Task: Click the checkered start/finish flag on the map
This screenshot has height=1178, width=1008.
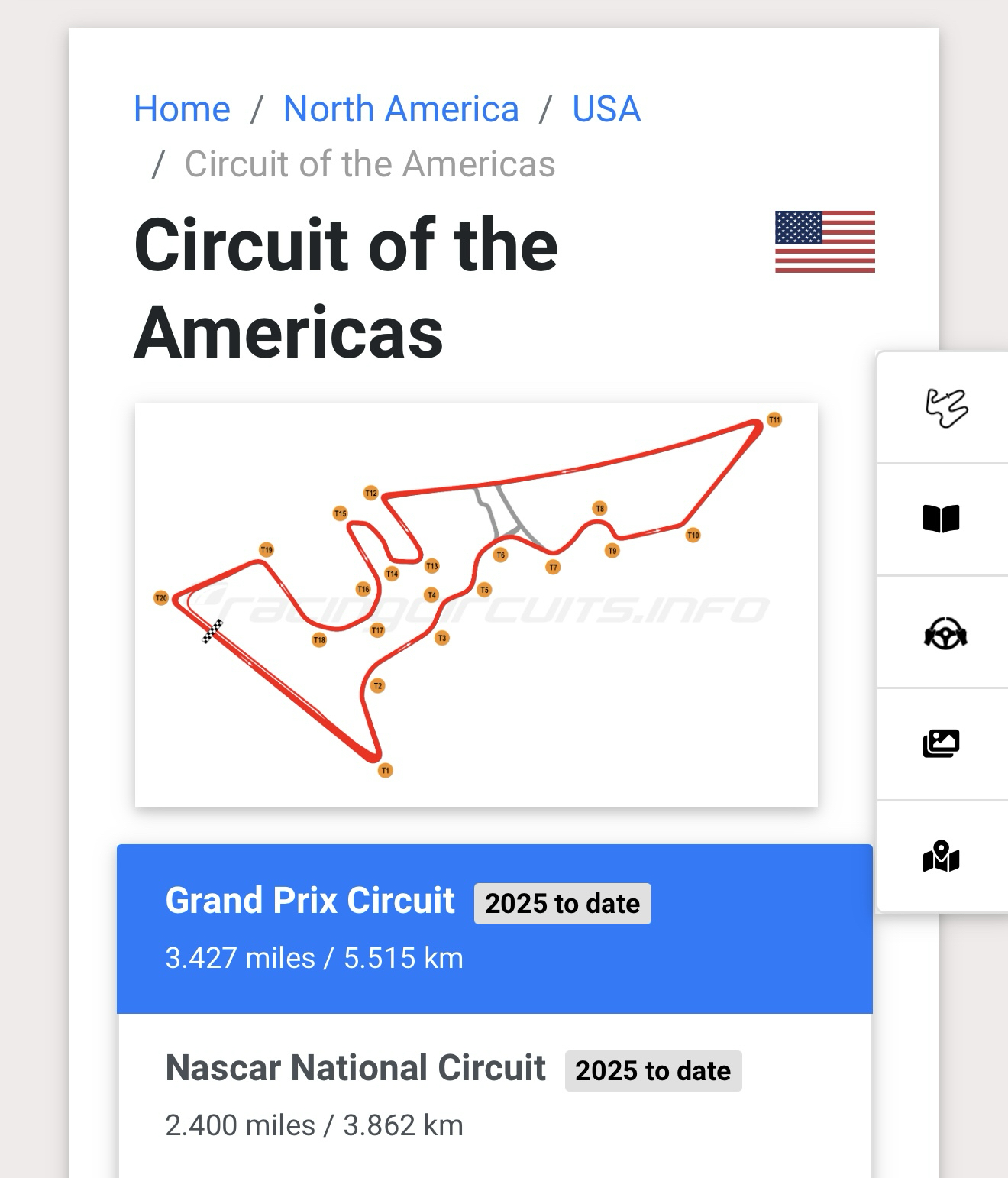Action: 212,631
